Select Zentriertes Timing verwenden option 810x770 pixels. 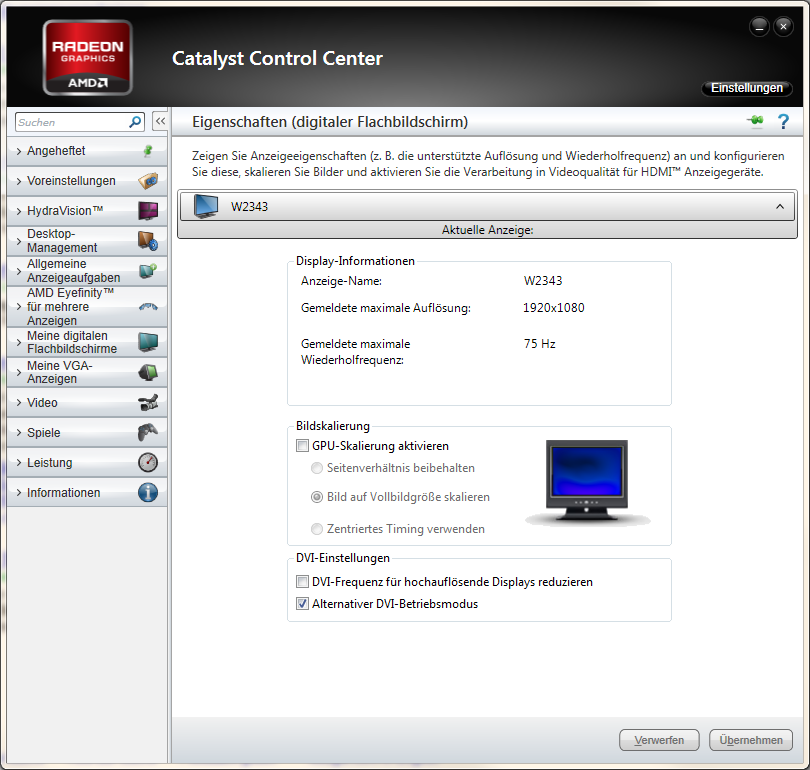pos(317,529)
